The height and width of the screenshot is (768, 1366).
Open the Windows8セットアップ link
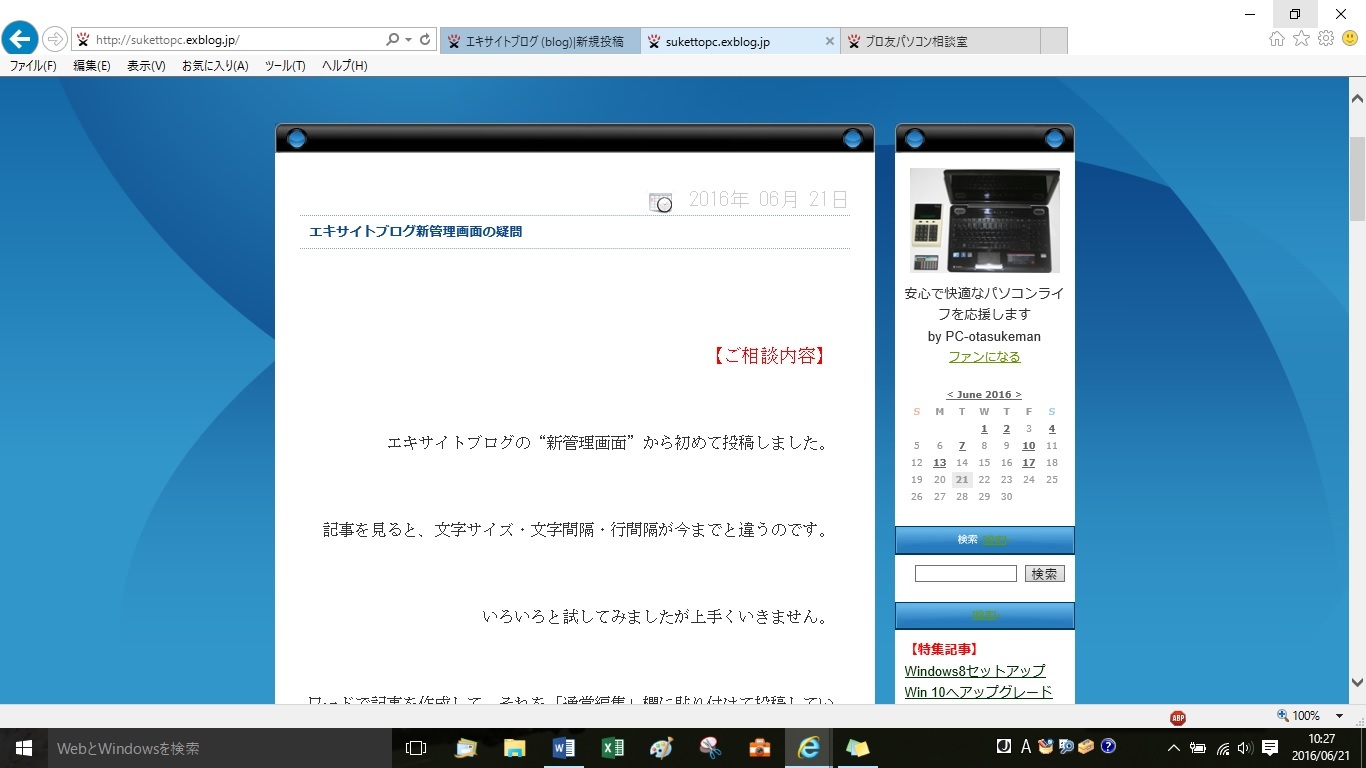[975, 671]
